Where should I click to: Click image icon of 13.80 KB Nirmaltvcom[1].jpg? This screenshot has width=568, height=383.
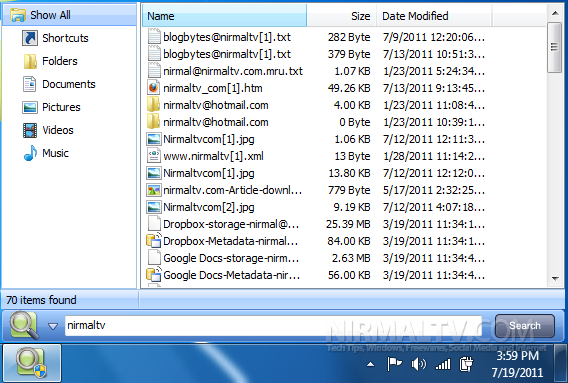tap(154, 173)
